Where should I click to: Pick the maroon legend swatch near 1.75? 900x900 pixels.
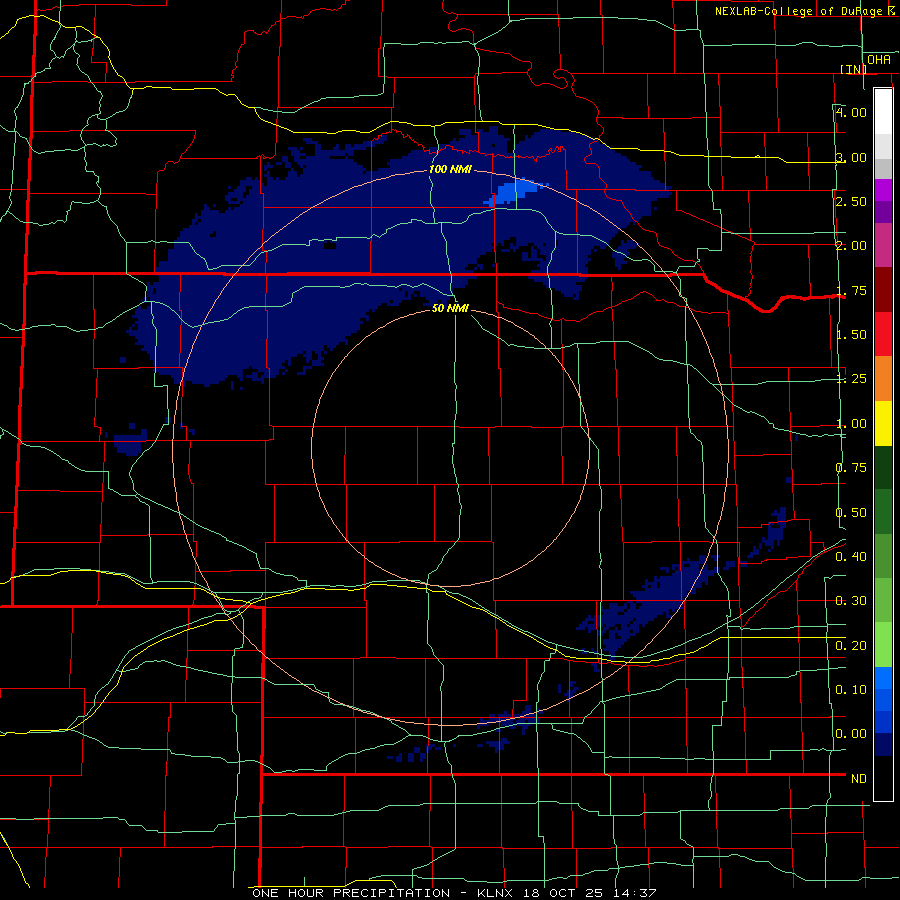883,290
